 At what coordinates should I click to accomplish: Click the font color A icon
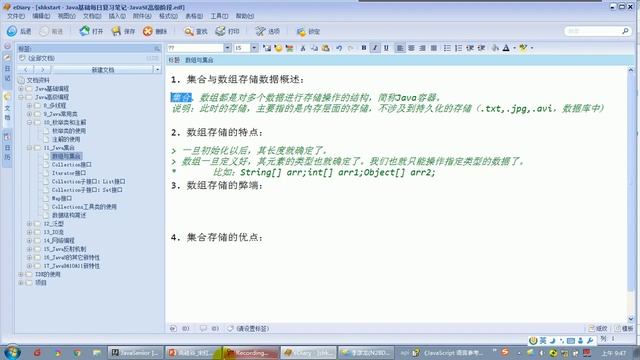506,48
